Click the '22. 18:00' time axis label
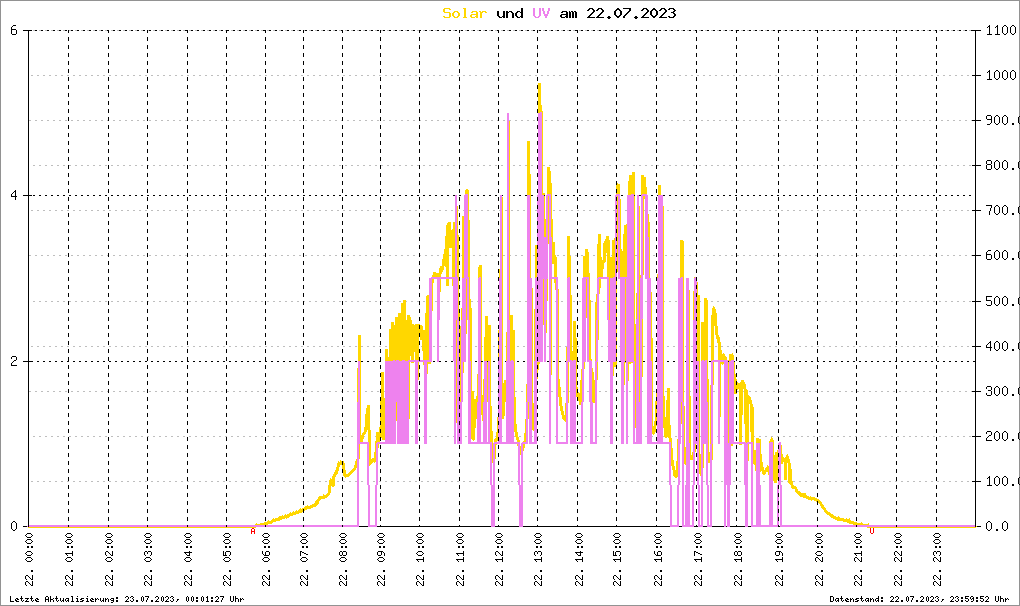Viewport: 1020px width, 606px height. tap(738, 560)
